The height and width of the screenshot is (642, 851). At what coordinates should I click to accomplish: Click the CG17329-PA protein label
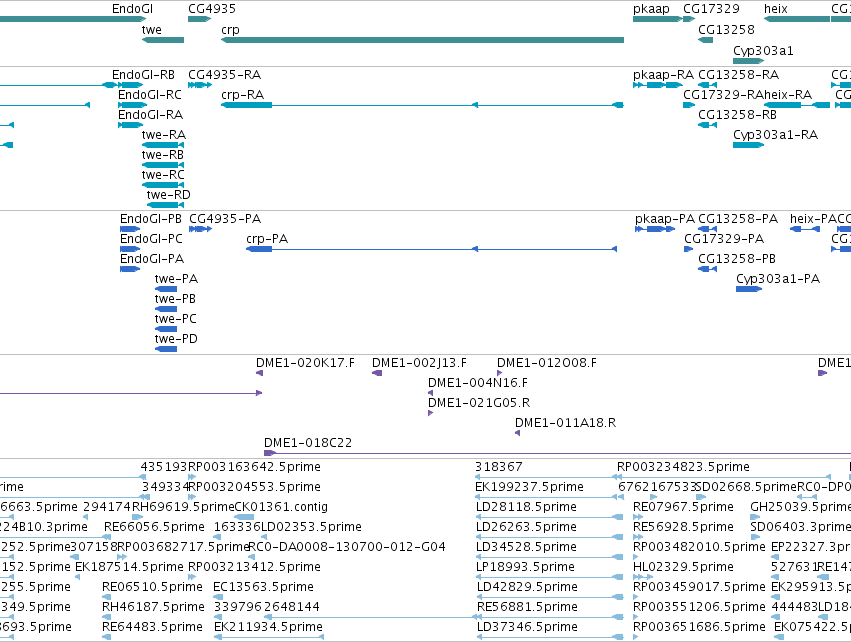click(x=724, y=239)
